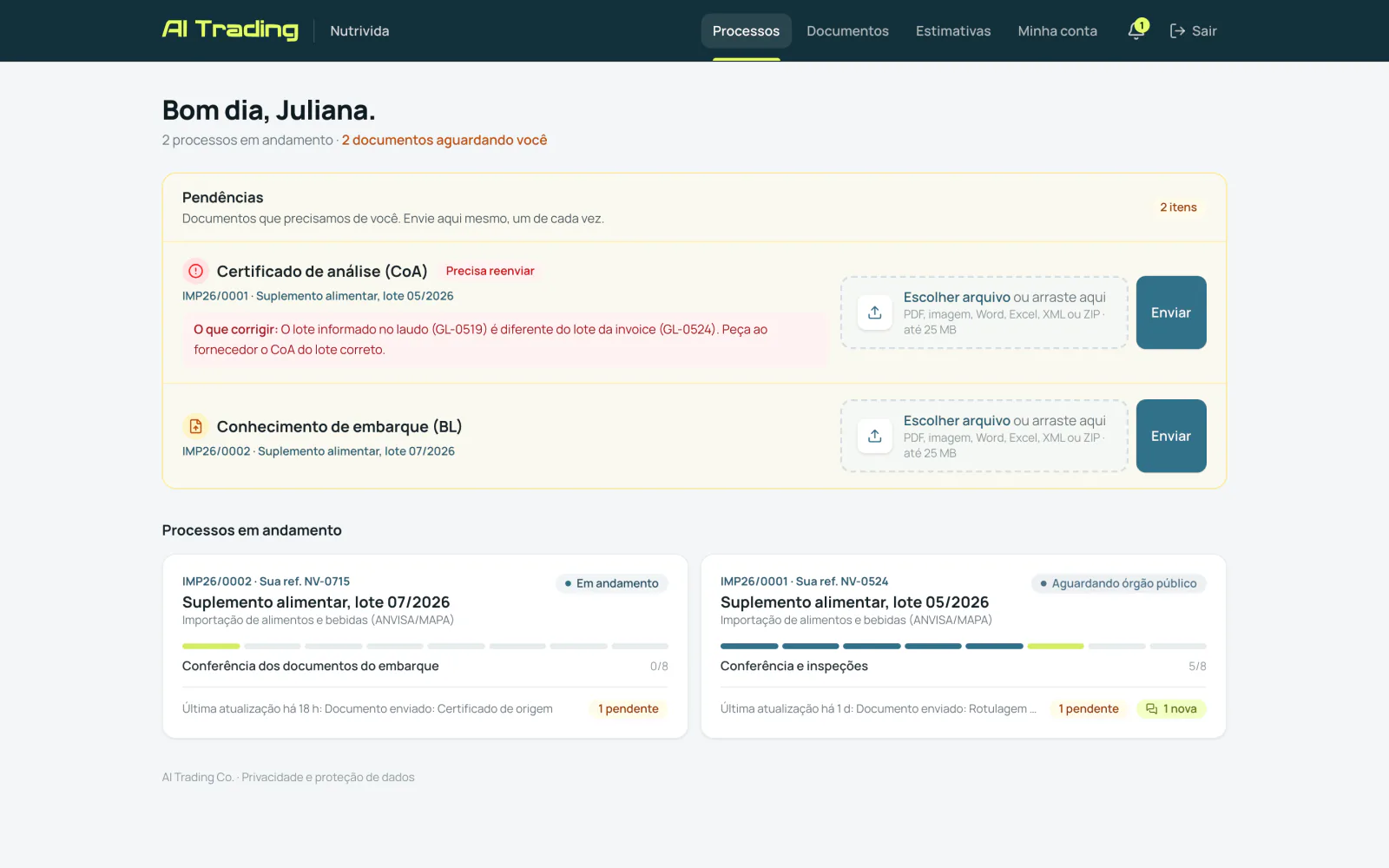Click the '2 itens' counter in Pendências
The height and width of the screenshot is (868, 1389).
(x=1178, y=207)
